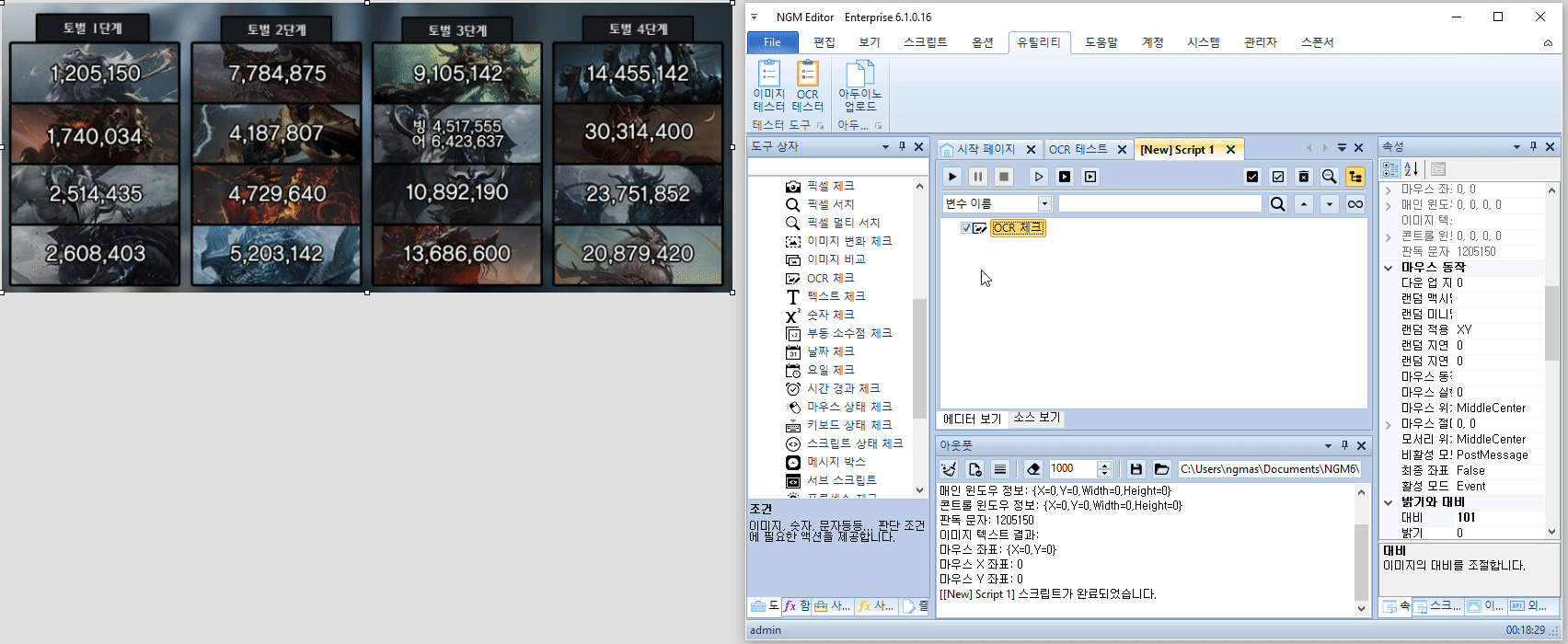
Task: Stop the running script
Action: 1004,177
